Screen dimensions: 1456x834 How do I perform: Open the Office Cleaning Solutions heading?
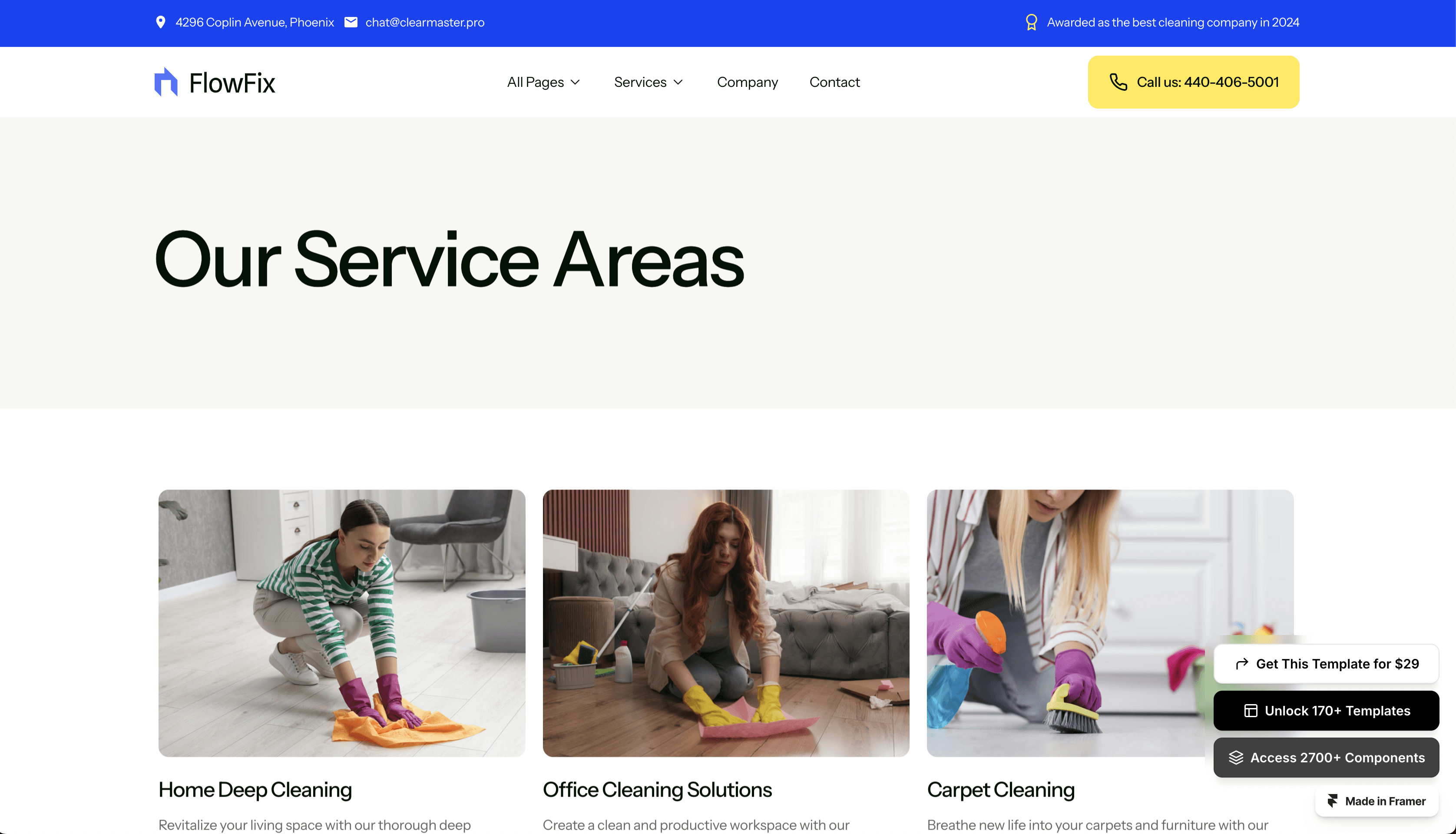(658, 790)
